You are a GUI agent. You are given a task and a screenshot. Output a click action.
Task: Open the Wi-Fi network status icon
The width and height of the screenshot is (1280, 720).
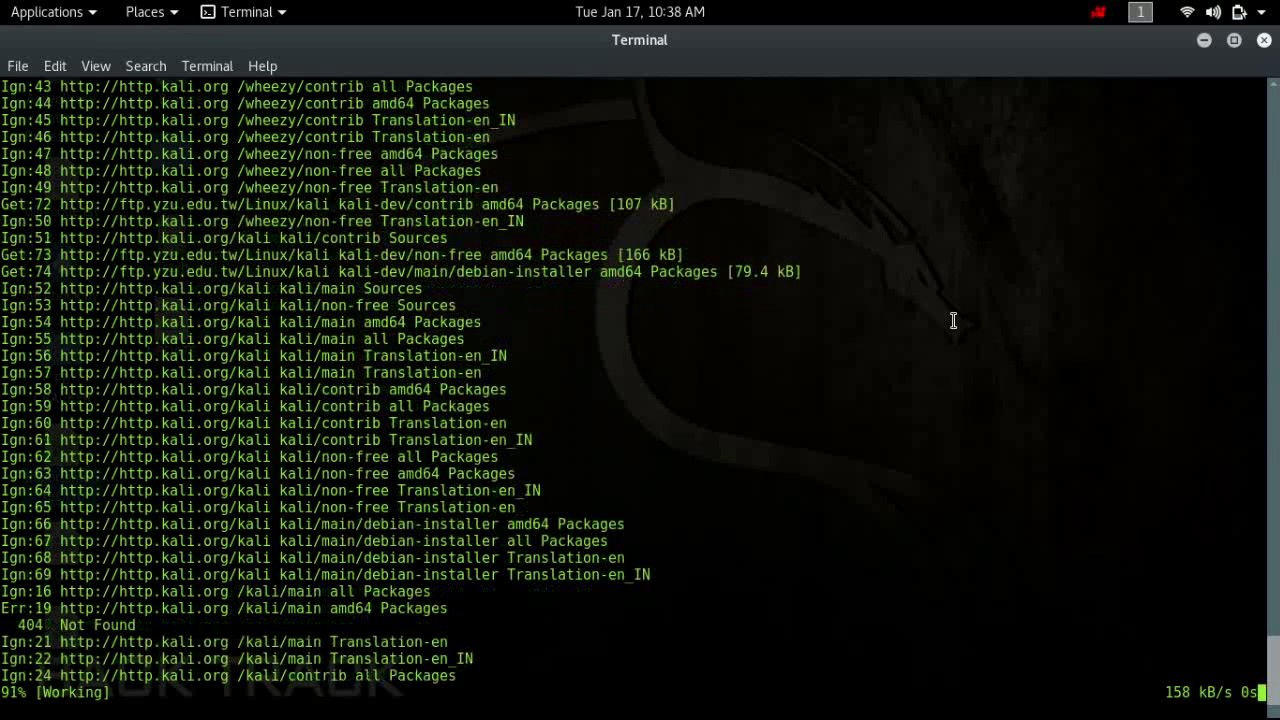[x=1187, y=12]
